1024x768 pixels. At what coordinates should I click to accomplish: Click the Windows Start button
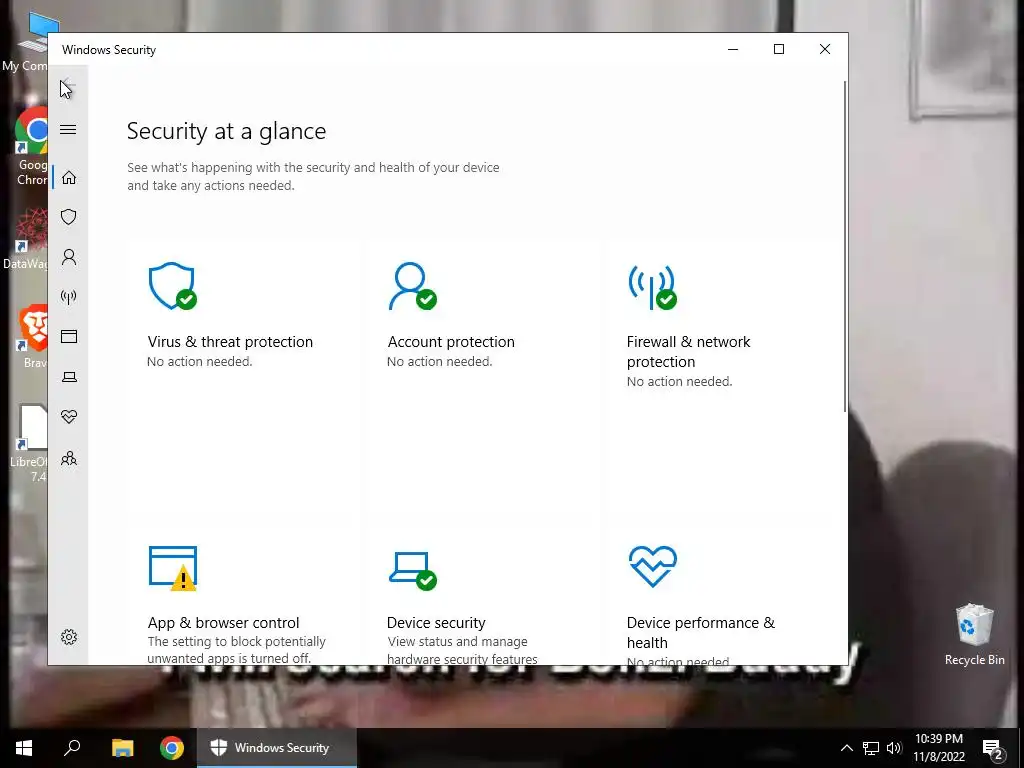[x=24, y=748]
